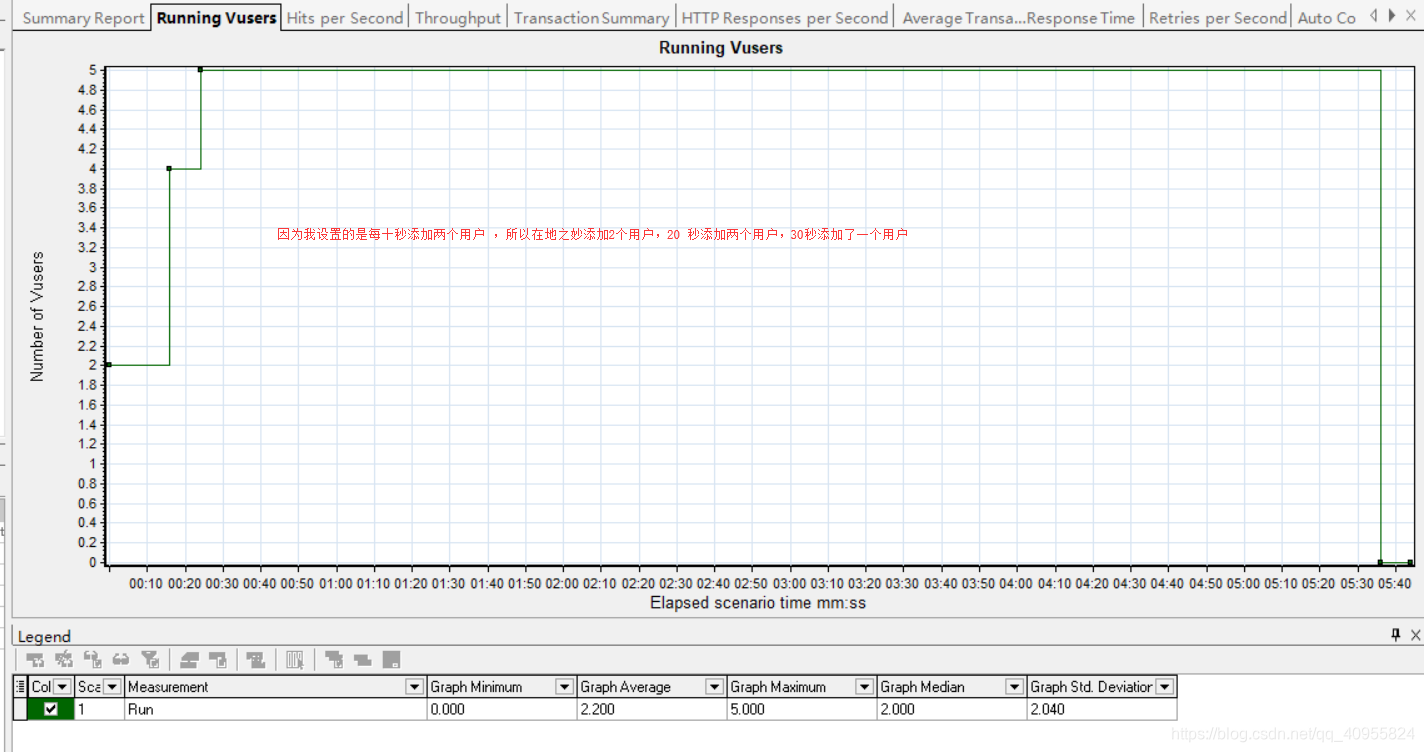
Task: Open the Graph Minimum column dropdown arrow
Action: pos(564,687)
